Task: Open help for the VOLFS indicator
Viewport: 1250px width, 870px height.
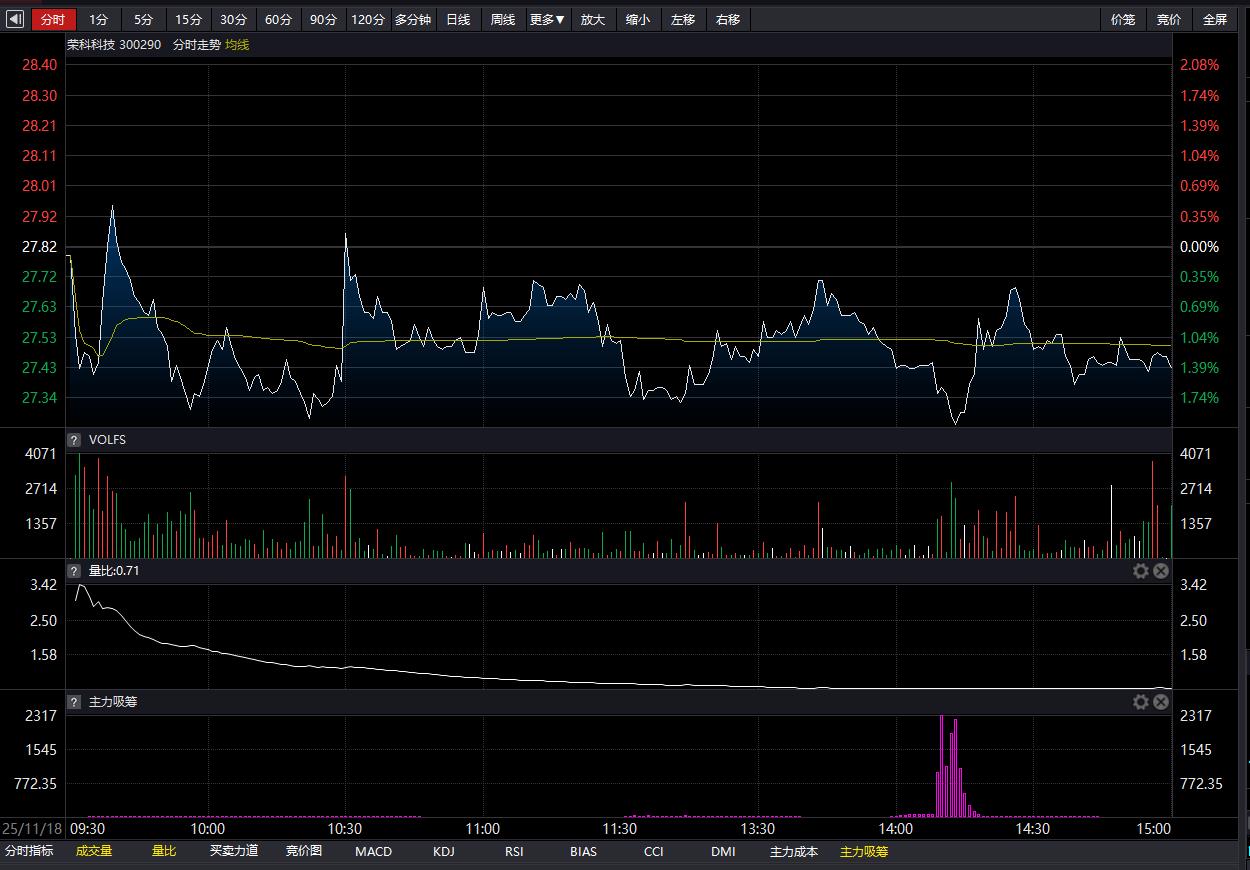Action: click(x=74, y=440)
